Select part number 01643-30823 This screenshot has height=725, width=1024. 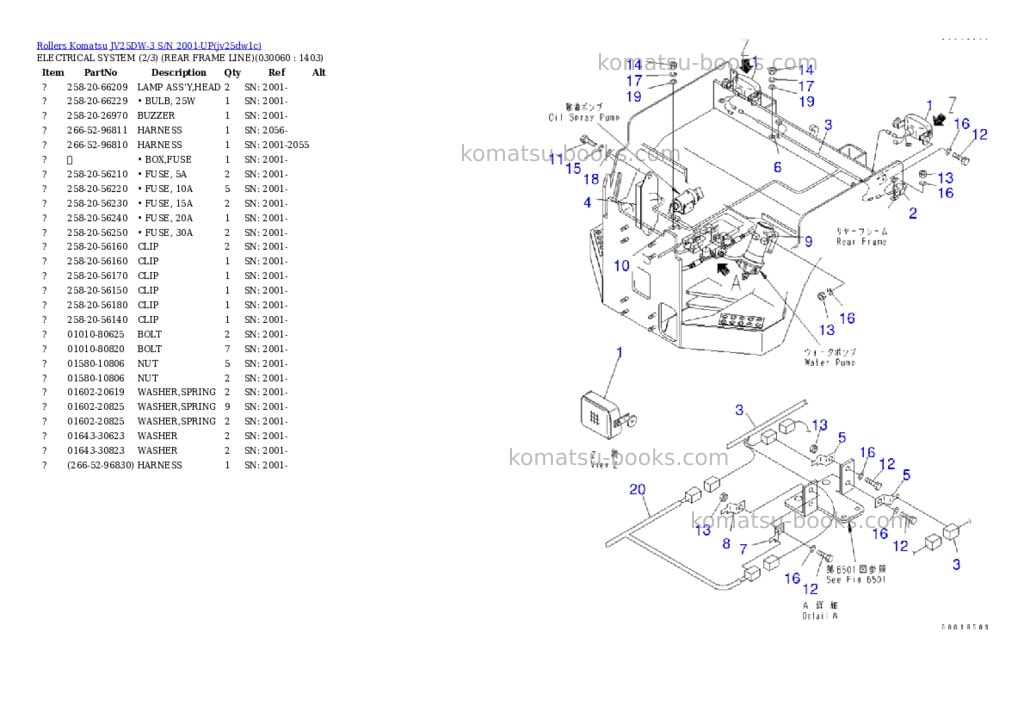95,451
